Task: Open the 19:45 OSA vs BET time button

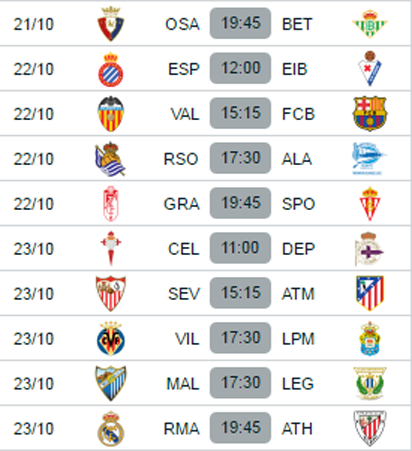Action: point(240,23)
